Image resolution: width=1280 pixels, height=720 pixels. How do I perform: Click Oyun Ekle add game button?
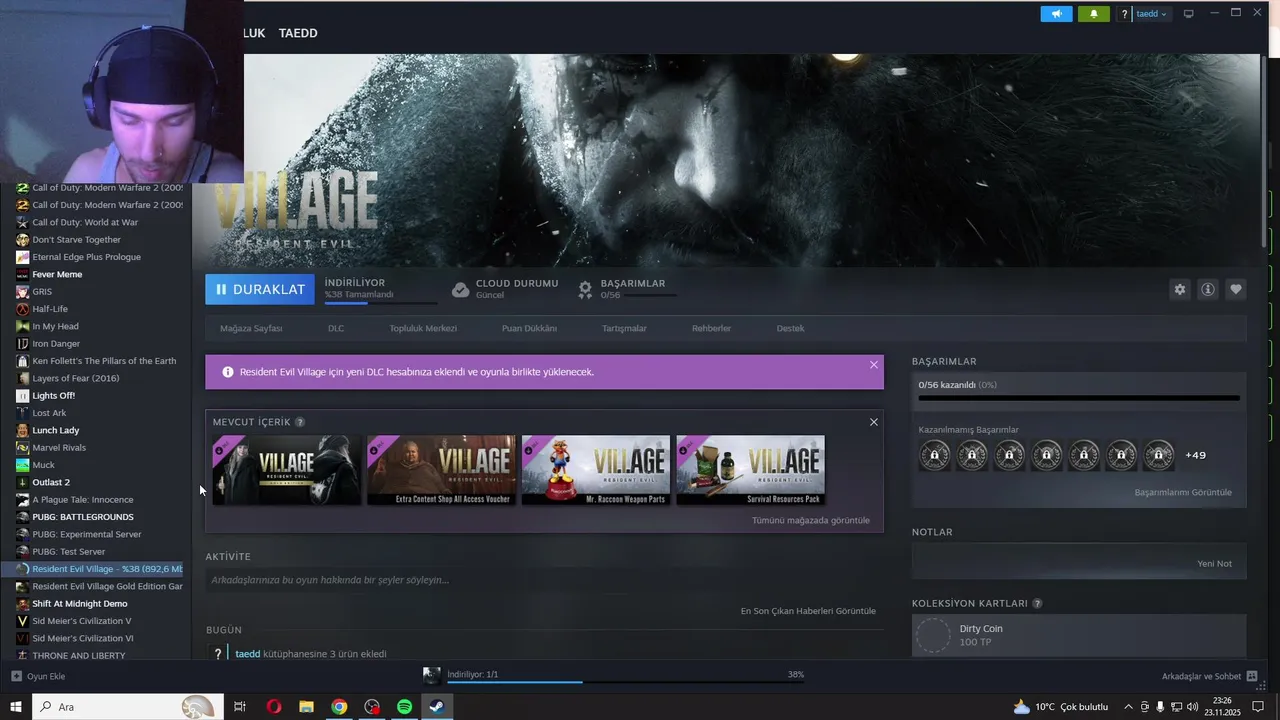(38, 676)
